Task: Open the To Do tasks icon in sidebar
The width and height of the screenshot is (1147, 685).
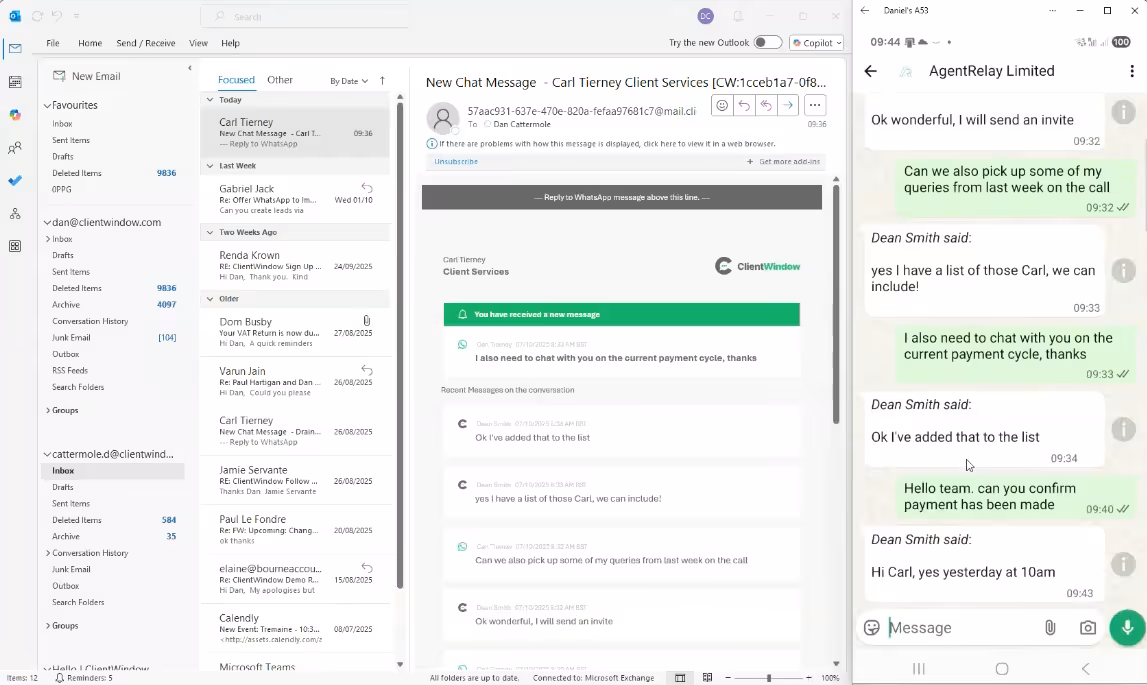Action: 15,181
